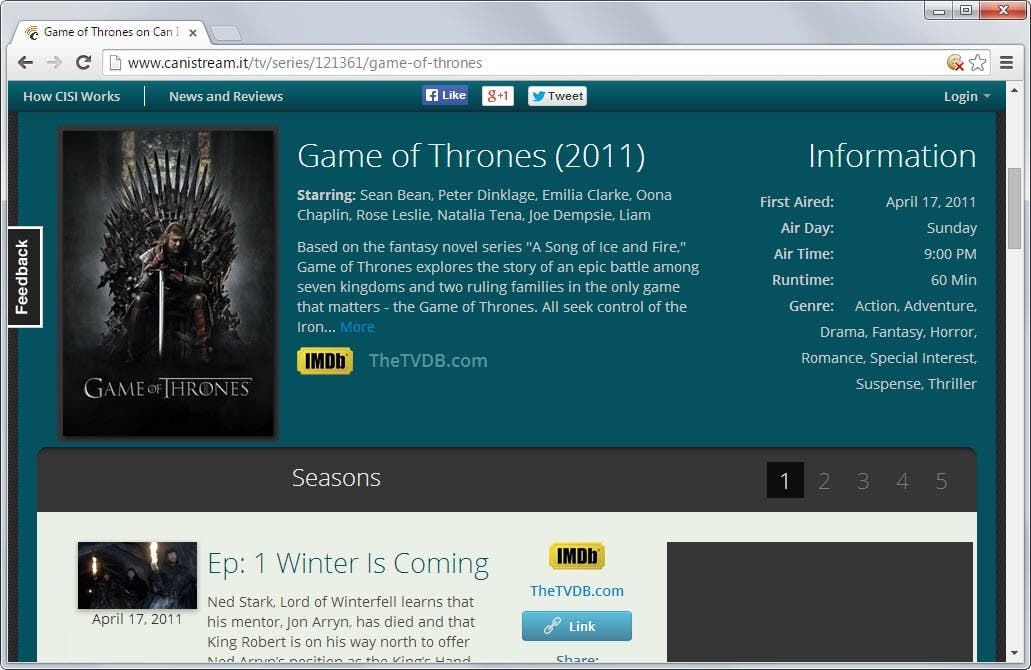Switch to season 4
Screen dimensions: 1031x670
903,481
